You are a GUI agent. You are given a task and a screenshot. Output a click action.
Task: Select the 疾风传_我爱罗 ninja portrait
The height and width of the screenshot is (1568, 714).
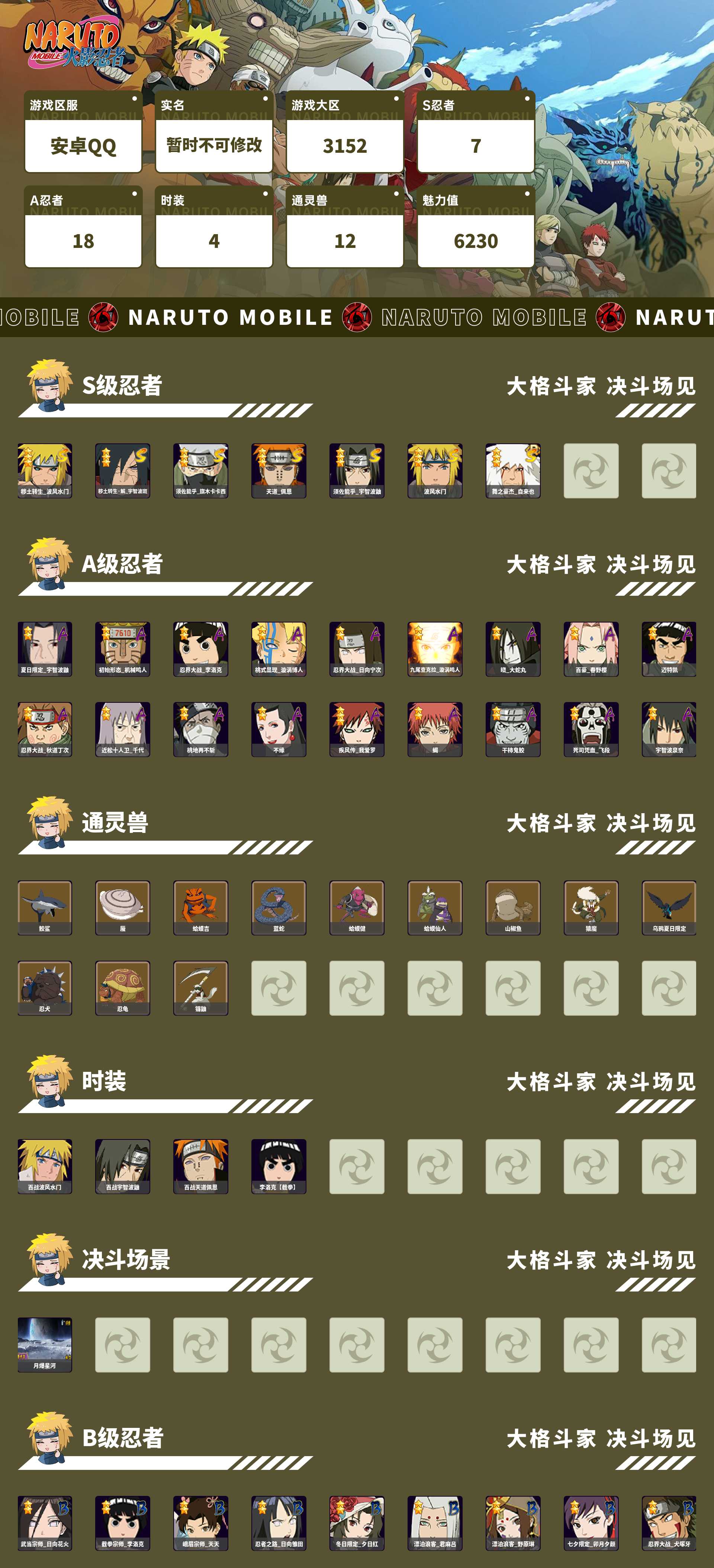click(357, 729)
